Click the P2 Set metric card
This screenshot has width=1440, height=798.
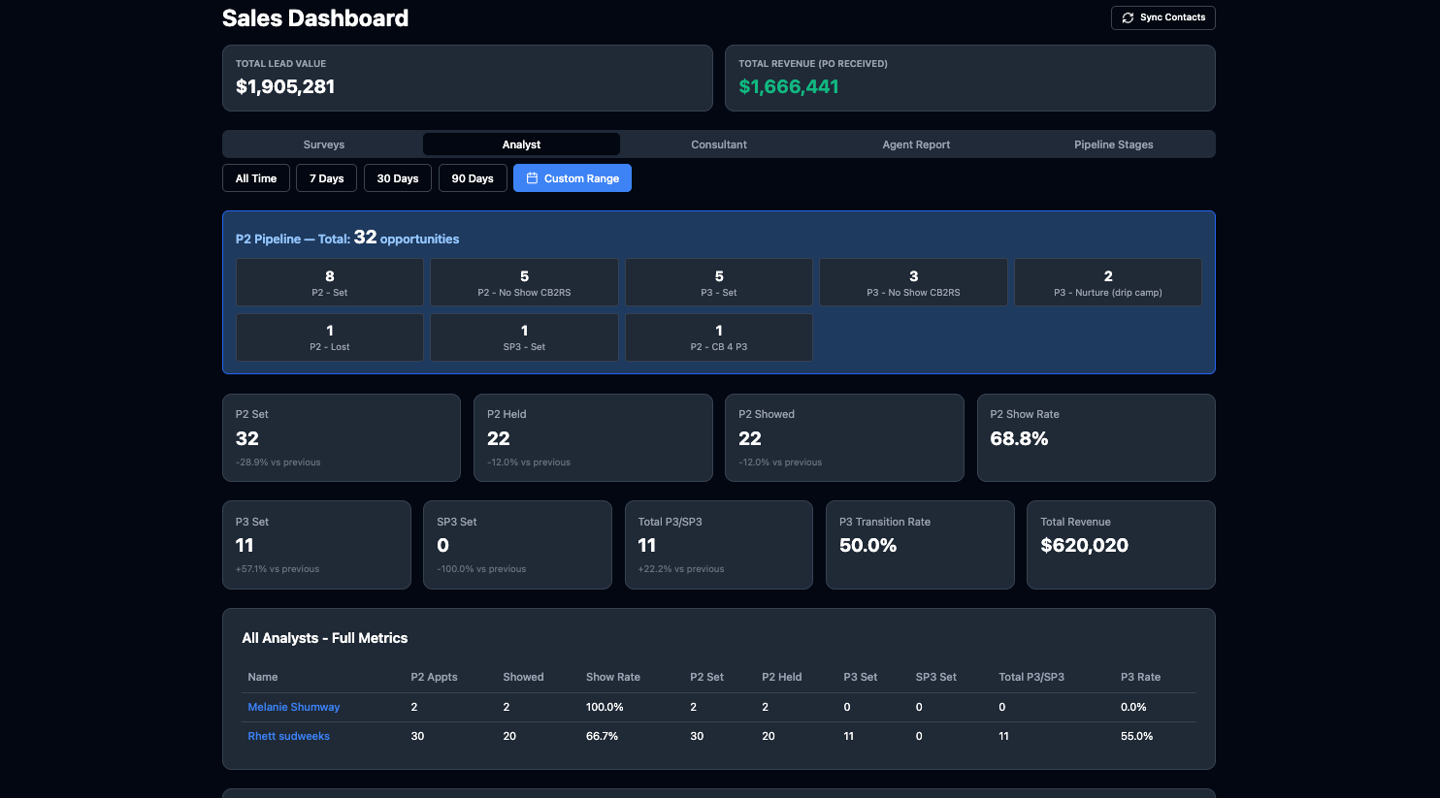(x=341, y=438)
